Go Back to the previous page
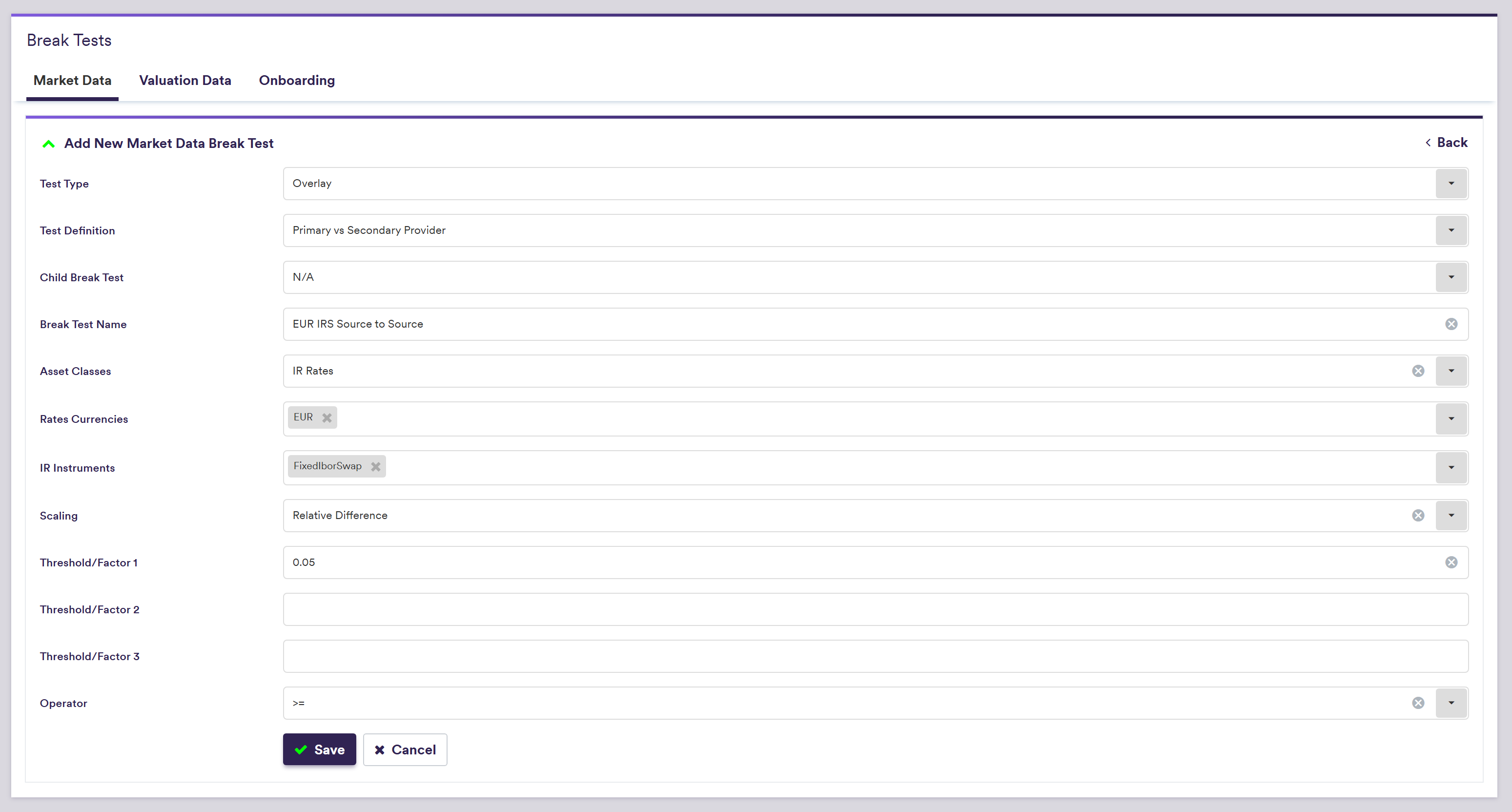The width and height of the screenshot is (1512, 812). coord(1446,143)
